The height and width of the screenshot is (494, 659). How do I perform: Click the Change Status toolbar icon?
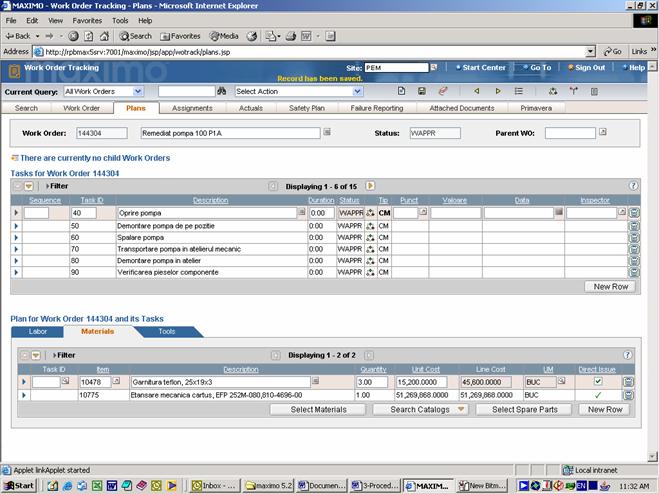click(553, 91)
